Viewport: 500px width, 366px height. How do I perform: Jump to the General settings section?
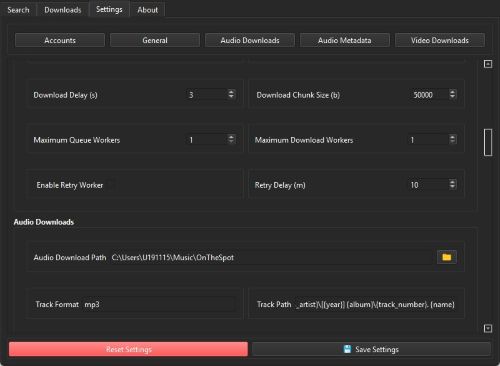coord(155,40)
